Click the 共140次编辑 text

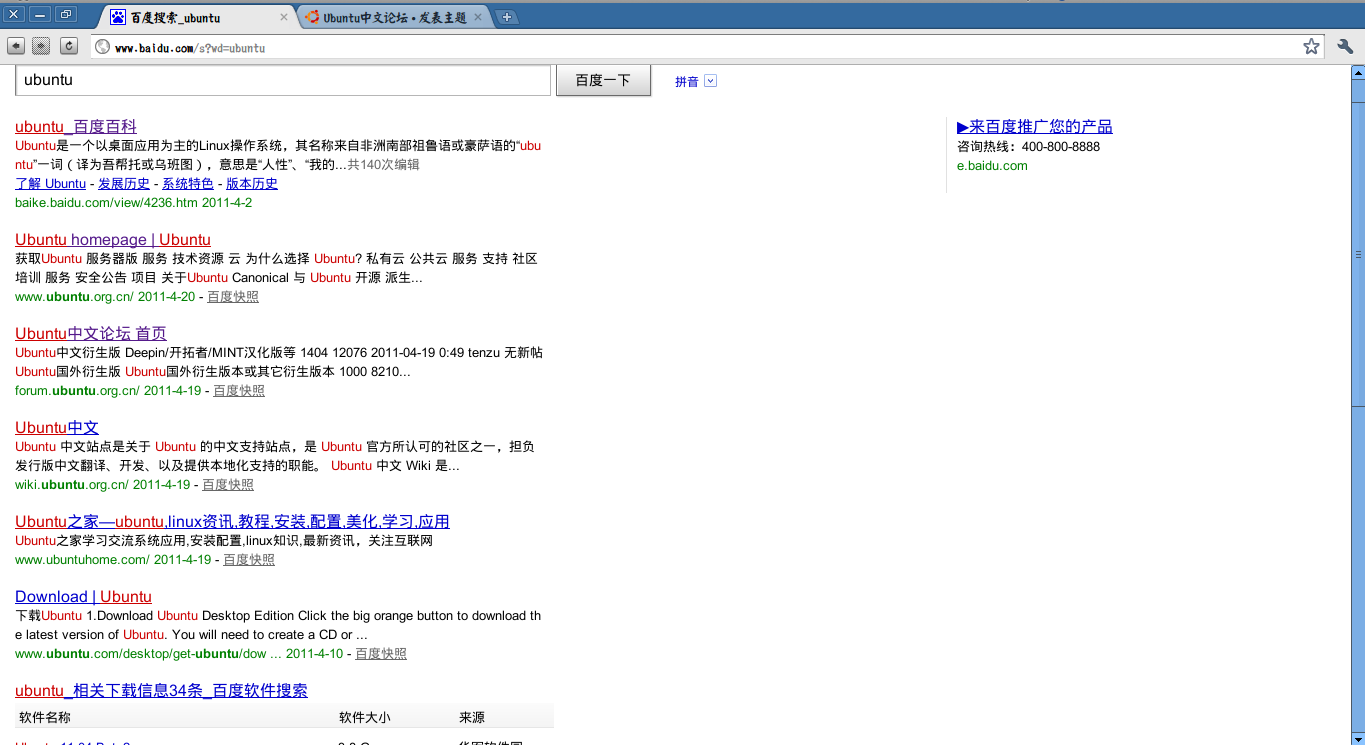tap(383, 165)
